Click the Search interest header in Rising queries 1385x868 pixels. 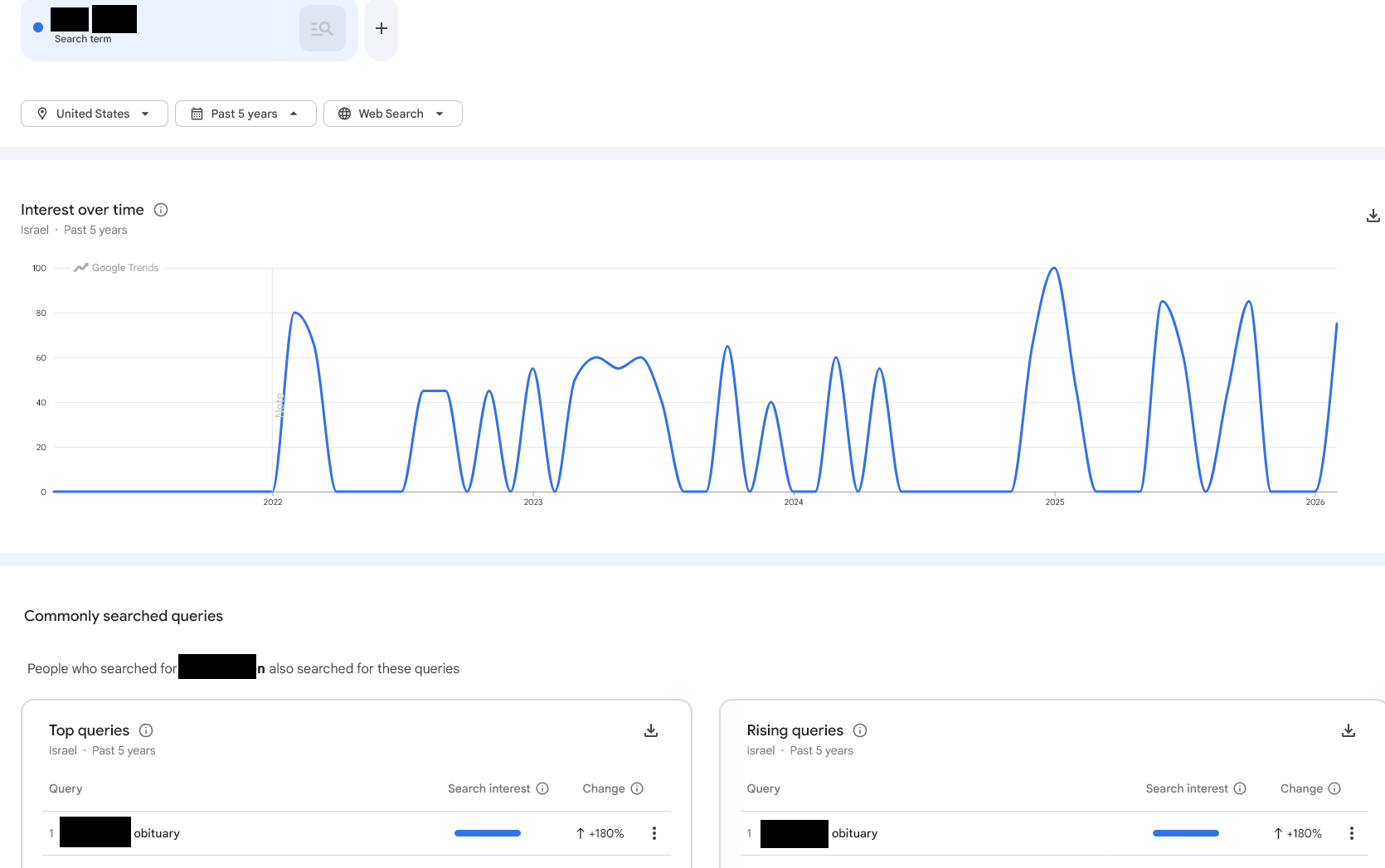[1187, 788]
